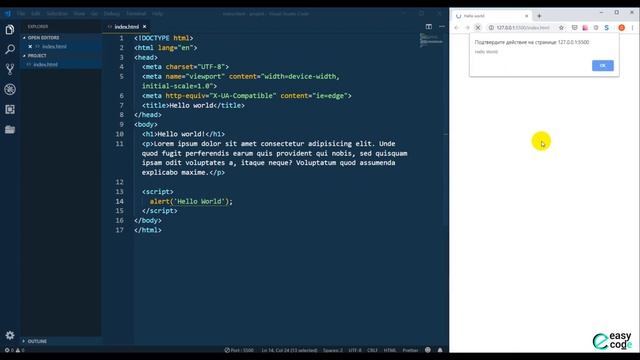
Task: Click the UTF-8 encoding status item
Action: pos(355,350)
